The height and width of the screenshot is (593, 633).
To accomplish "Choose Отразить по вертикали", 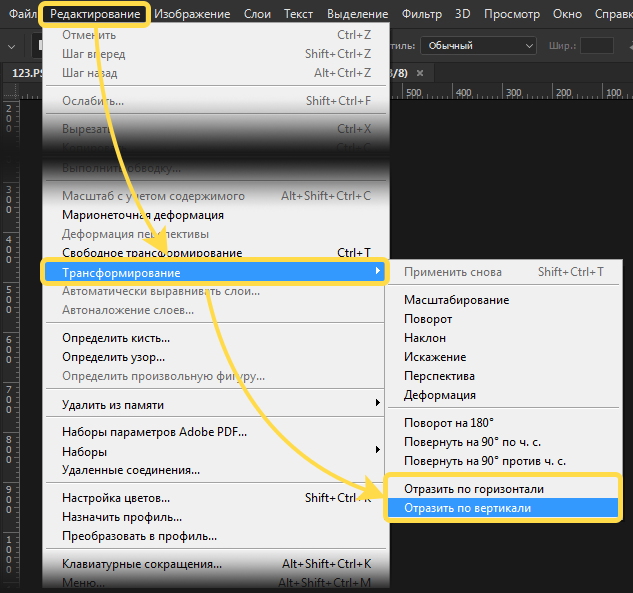I will pyautogui.click(x=467, y=508).
